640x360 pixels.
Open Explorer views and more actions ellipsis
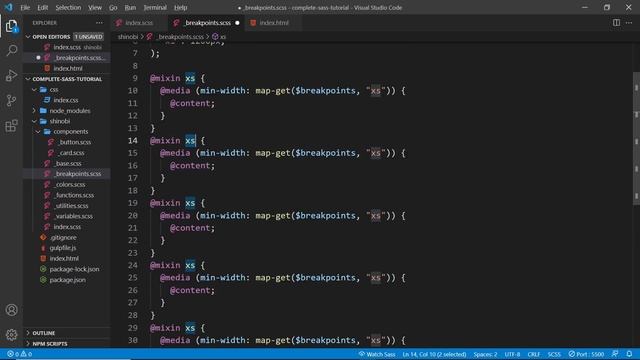click(100, 23)
